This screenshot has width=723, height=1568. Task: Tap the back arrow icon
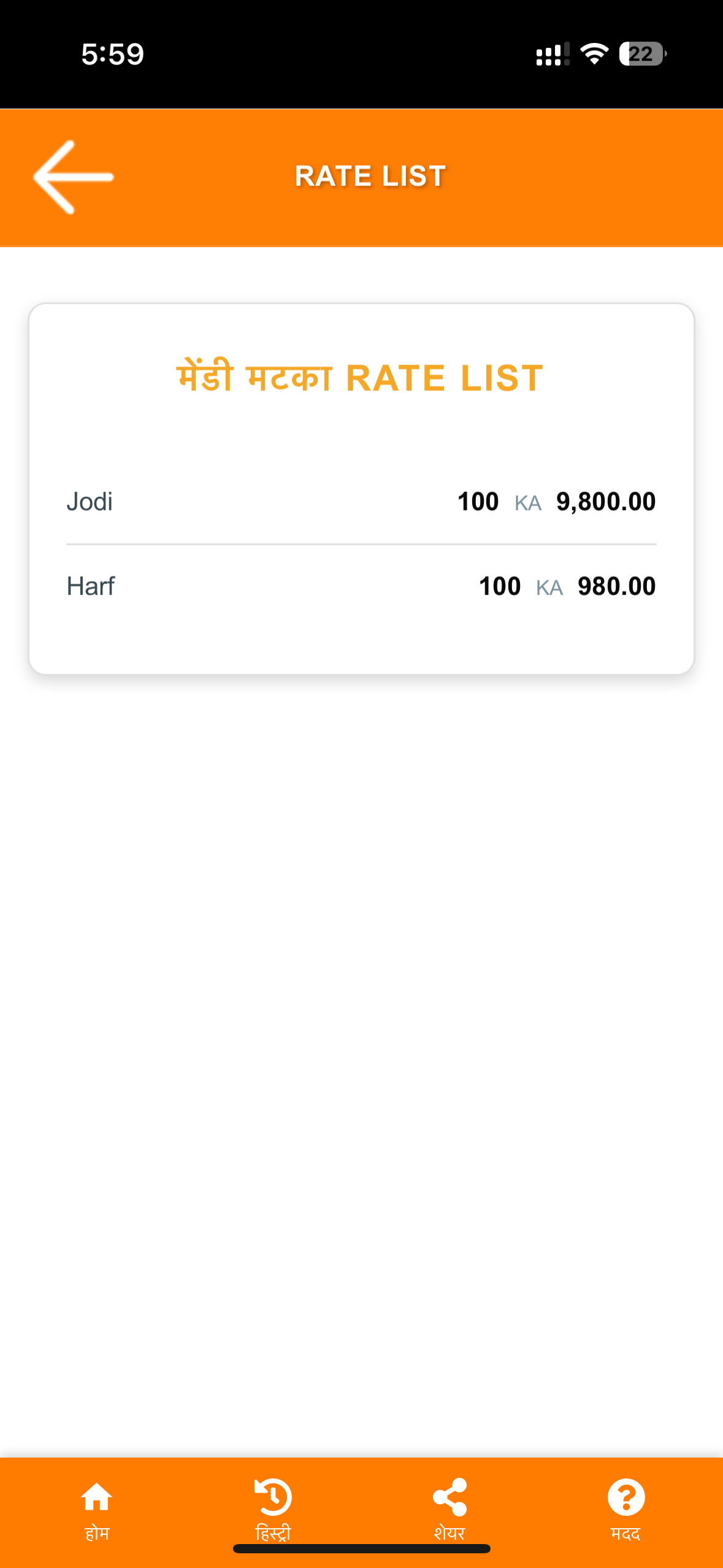[73, 177]
